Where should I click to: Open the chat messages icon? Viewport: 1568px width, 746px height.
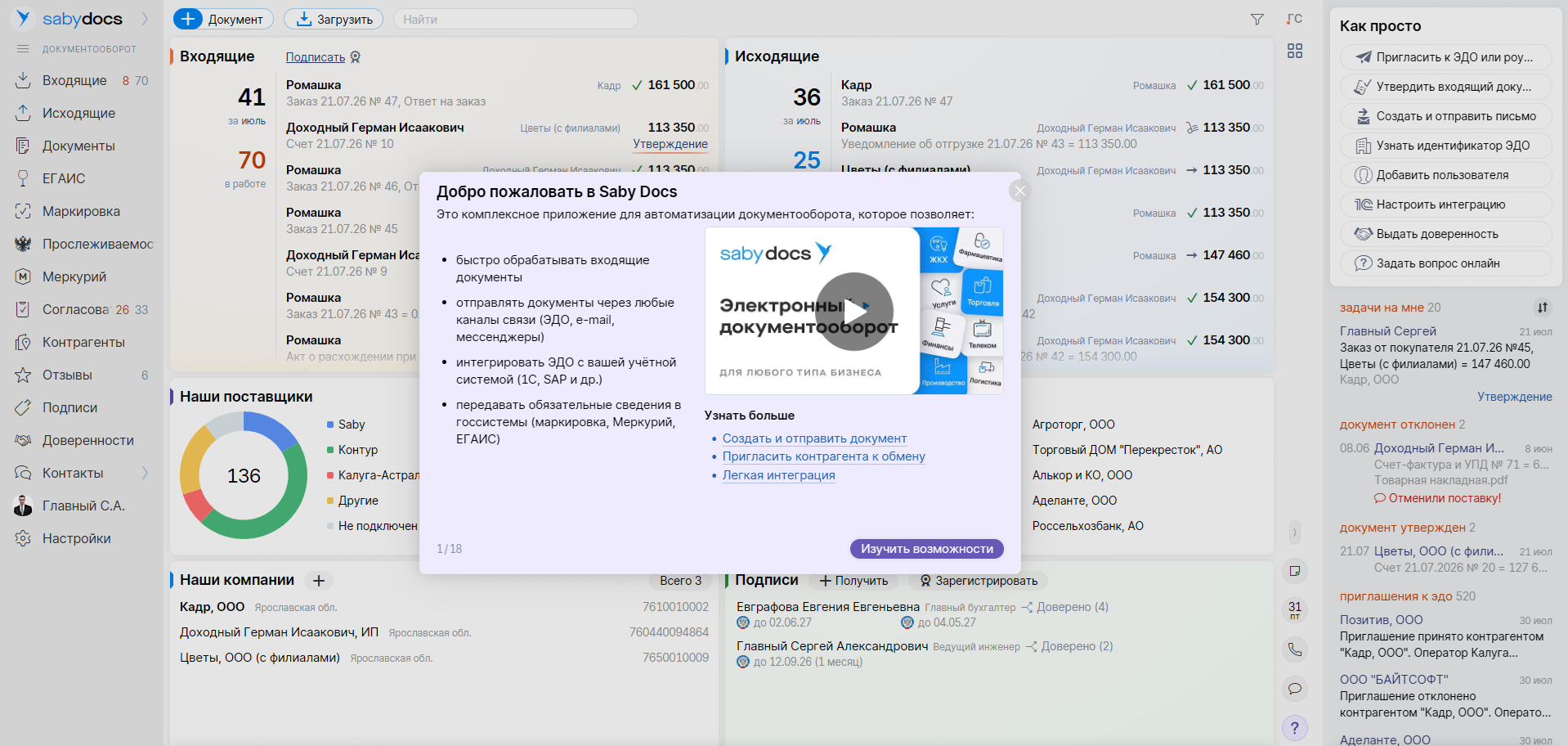coord(1295,689)
